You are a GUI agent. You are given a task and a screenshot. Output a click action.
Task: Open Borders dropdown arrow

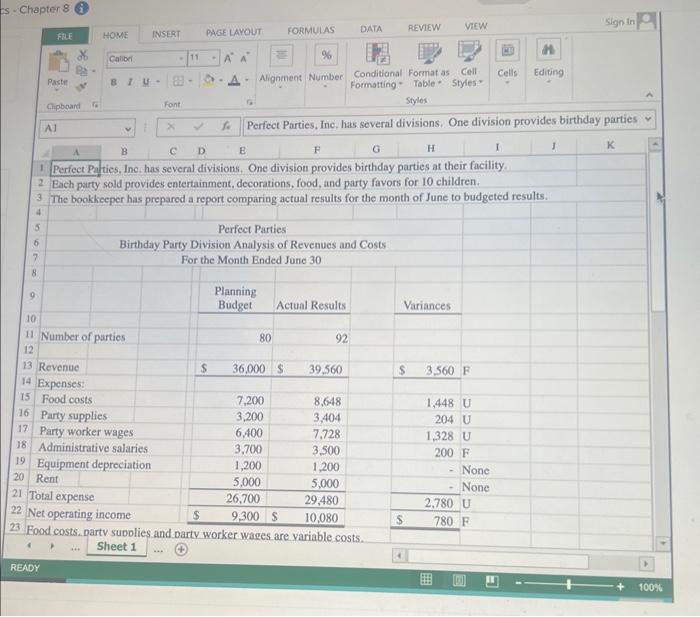[x=190, y=81]
